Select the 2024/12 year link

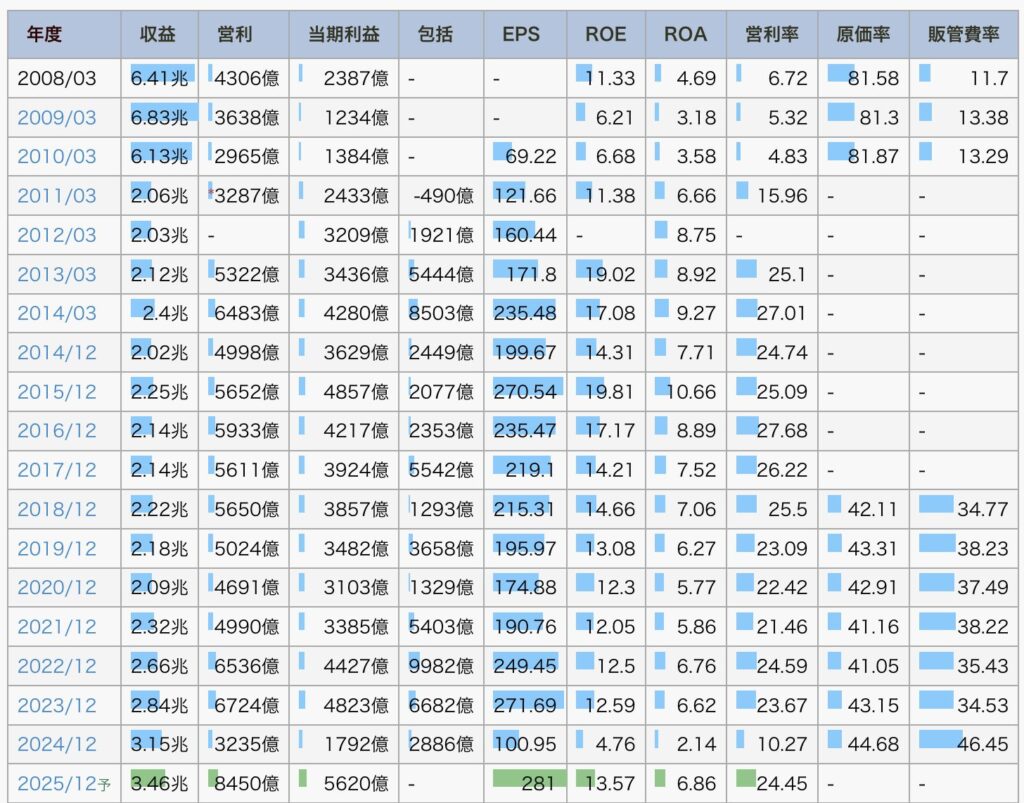coord(57,744)
